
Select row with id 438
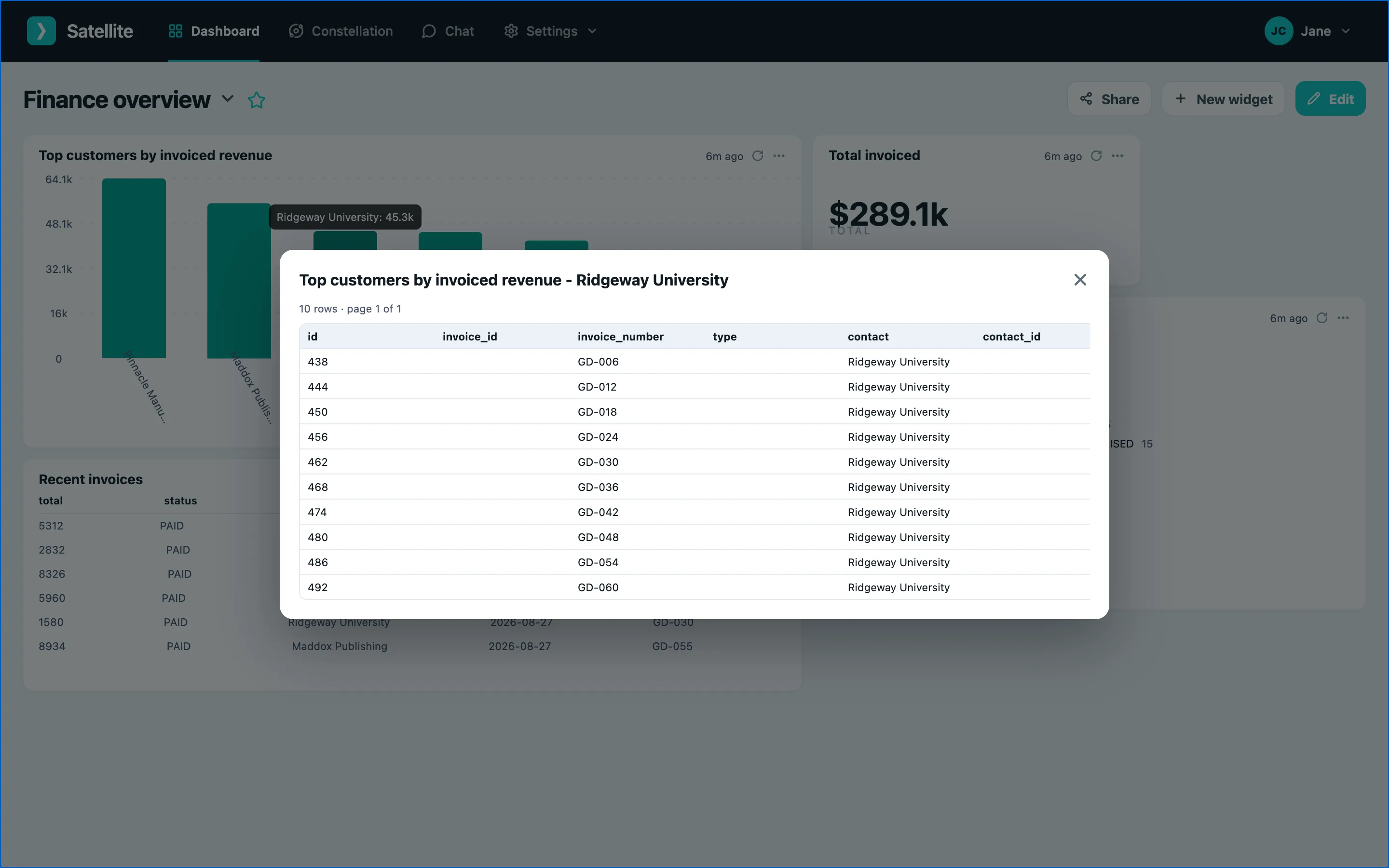pyautogui.click(x=694, y=362)
